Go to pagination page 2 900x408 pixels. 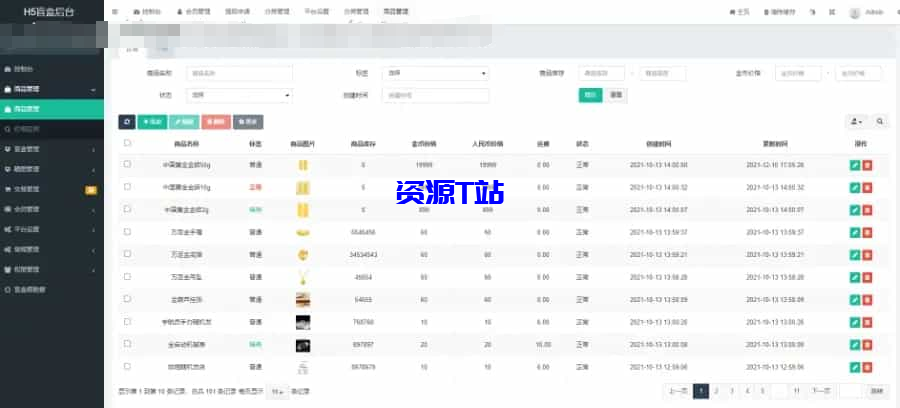click(x=716, y=391)
